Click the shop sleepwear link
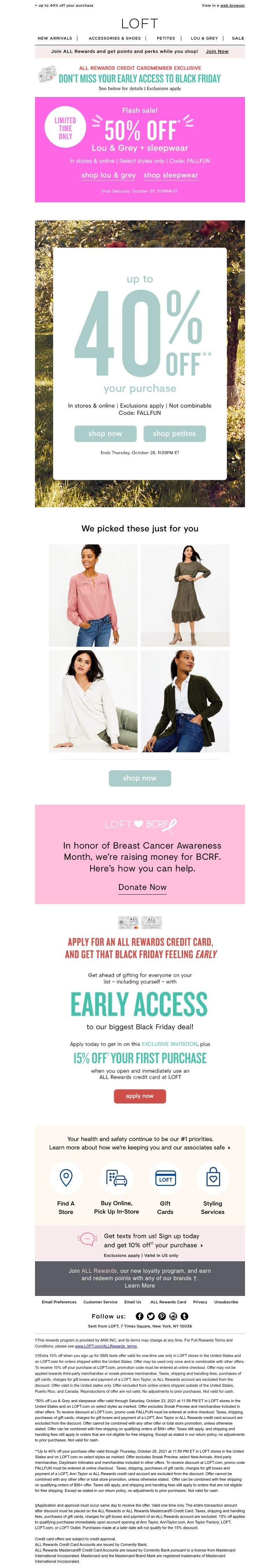Screen dimensions: 280x1568 point(171,175)
